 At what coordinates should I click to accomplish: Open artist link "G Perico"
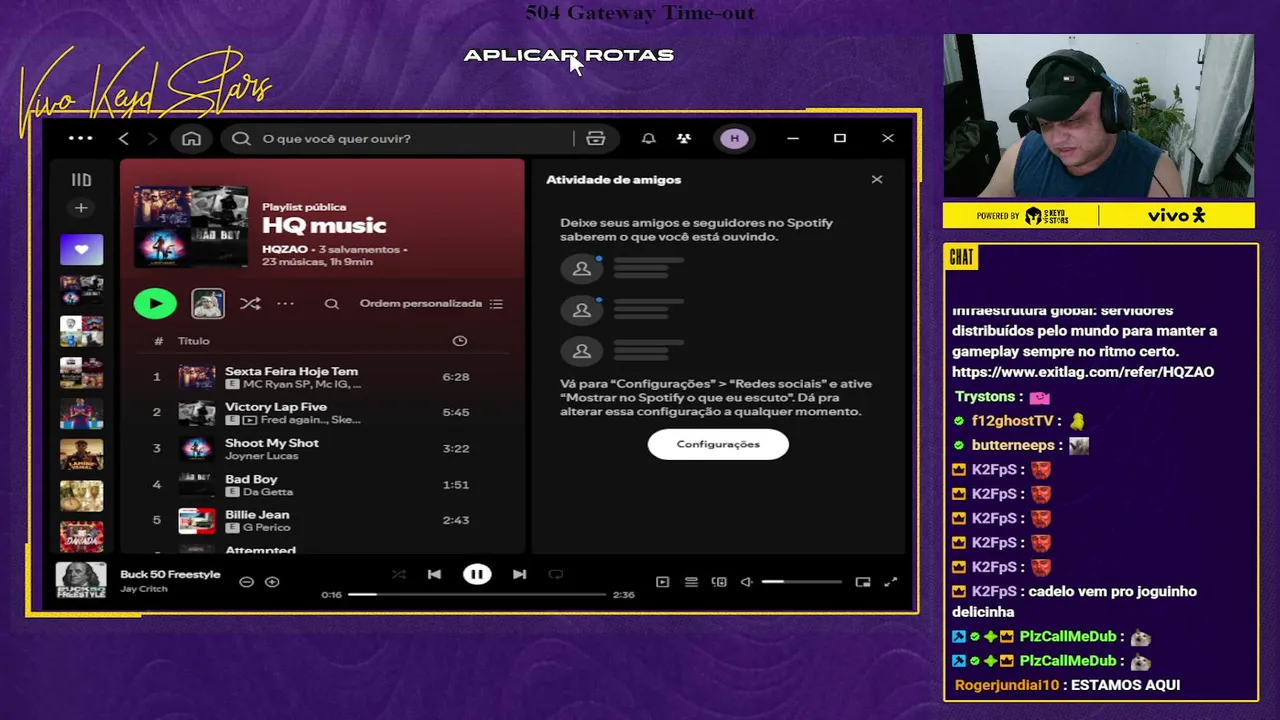266,527
